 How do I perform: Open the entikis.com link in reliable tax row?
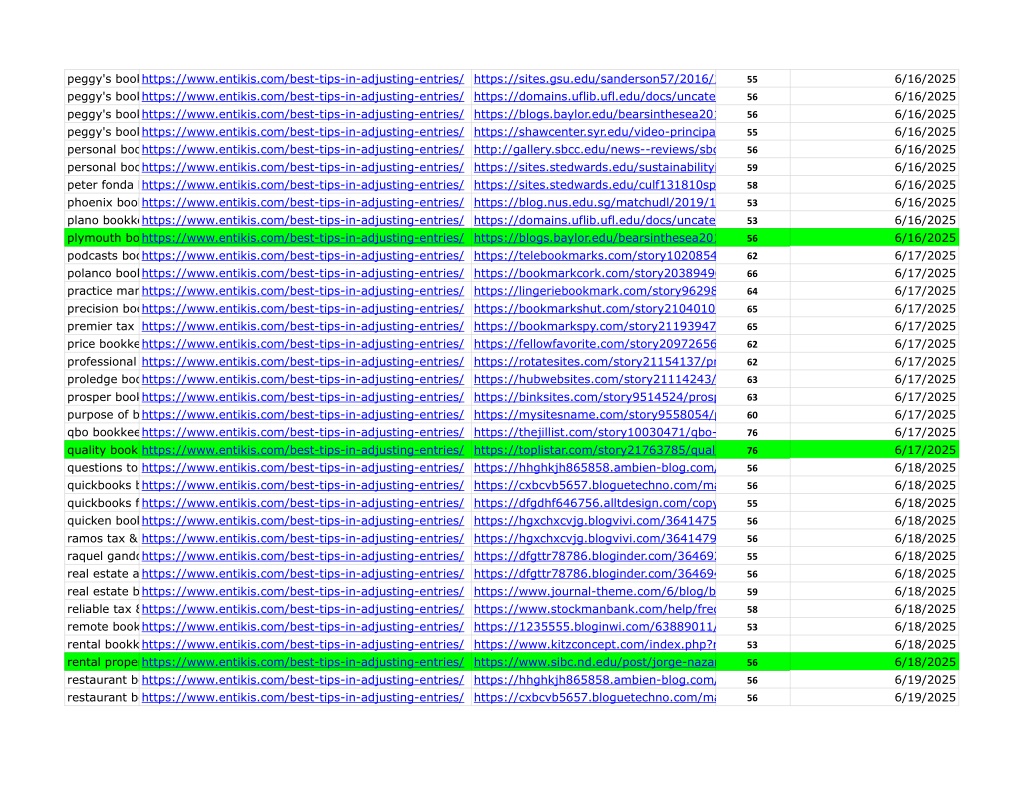pyautogui.click(x=302, y=609)
